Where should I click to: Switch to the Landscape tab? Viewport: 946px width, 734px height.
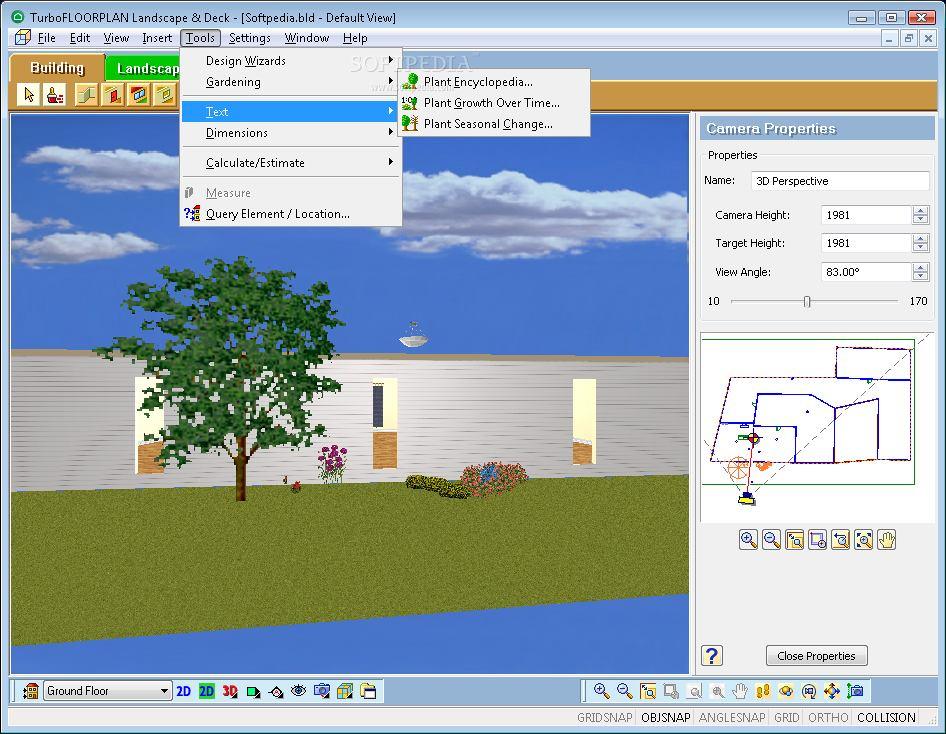144,68
